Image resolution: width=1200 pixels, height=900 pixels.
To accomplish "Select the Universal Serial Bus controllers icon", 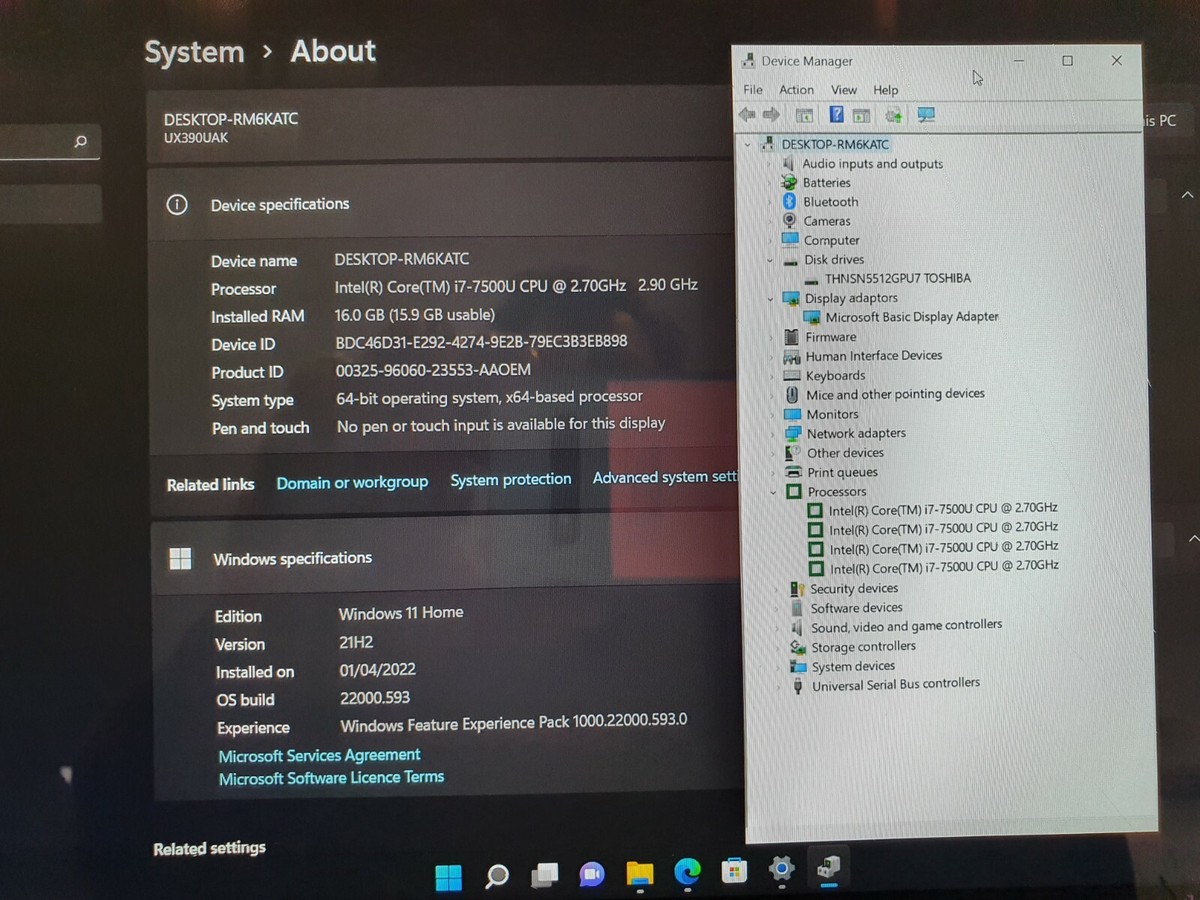I will [x=798, y=685].
